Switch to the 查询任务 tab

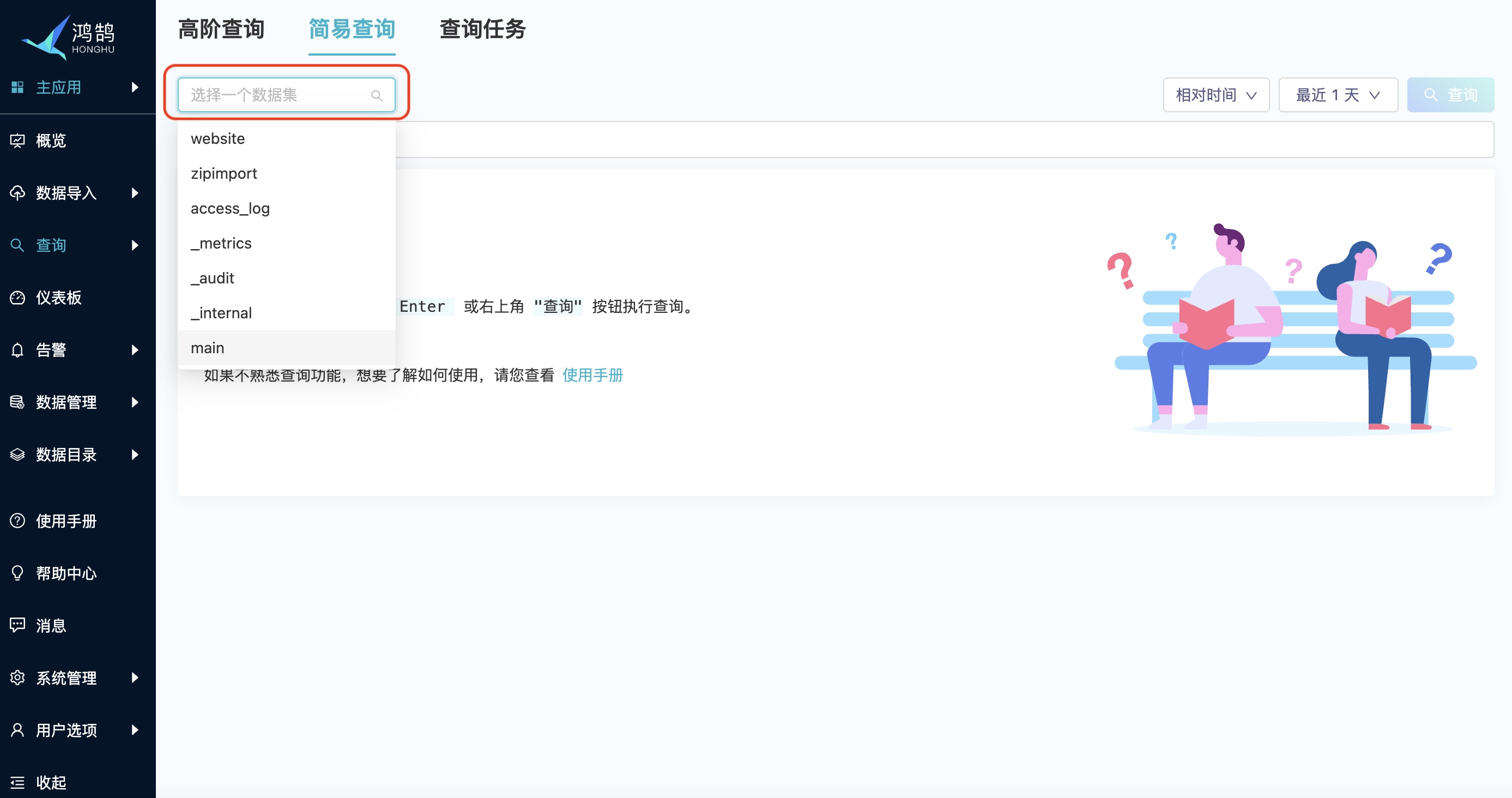point(482,29)
